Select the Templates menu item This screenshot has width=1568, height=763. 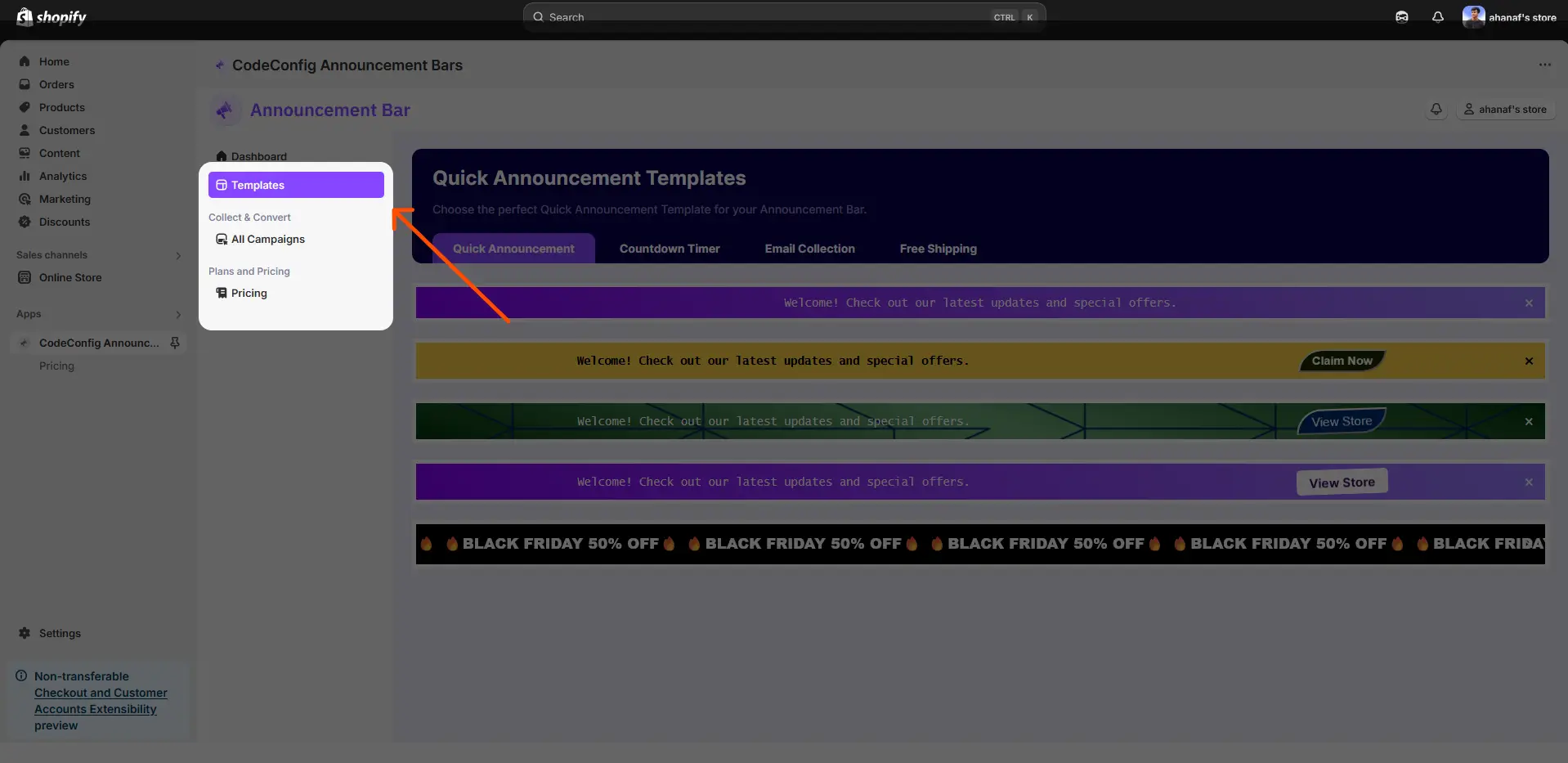[x=296, y=185]
